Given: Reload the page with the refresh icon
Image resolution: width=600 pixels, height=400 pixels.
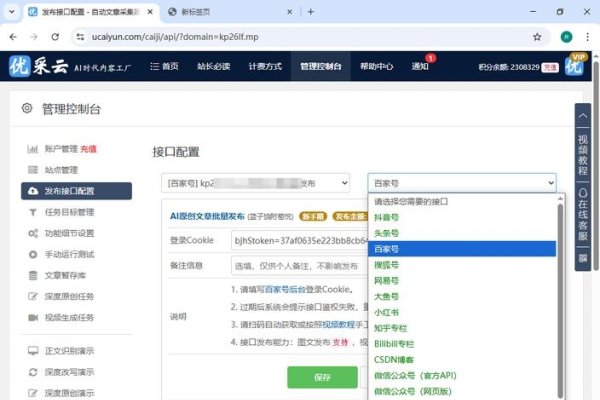Looking at the screenshot, I should tap(55, 37).
